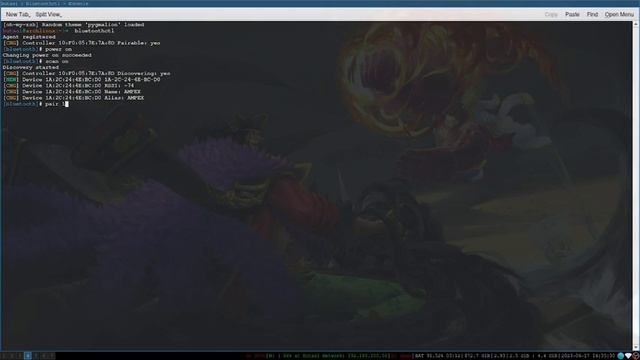This screenshot has height=360, width=640.
Task: Click the white diamond tray icon
Action: (628, 356)
